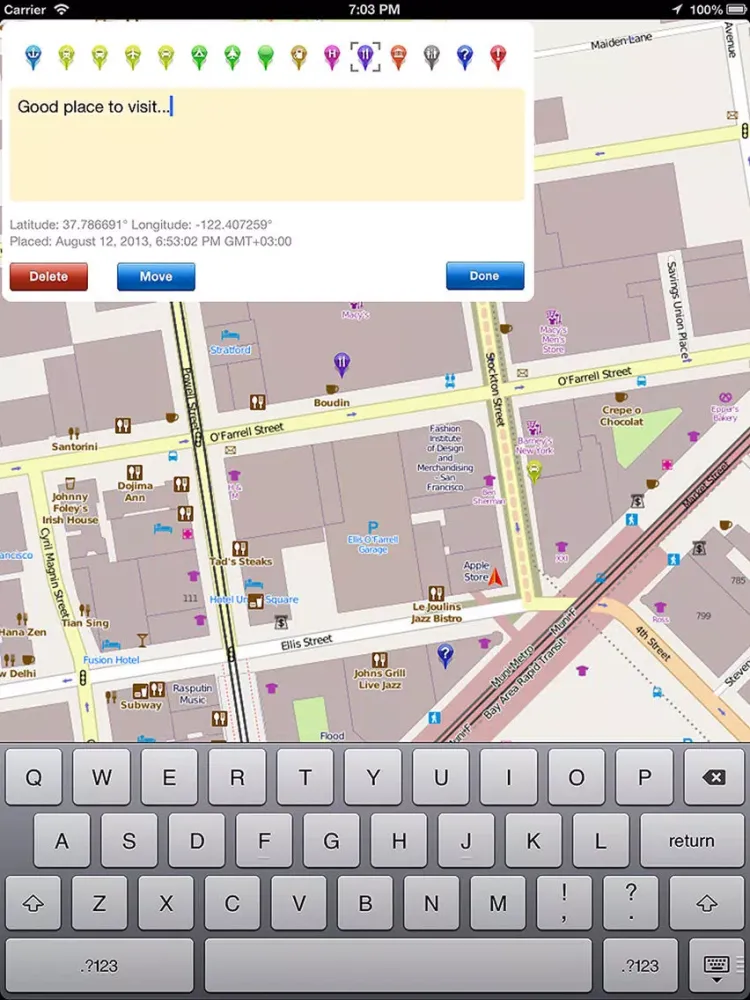Toggle the left shift key
The width and height of the screenshot is (750, 1000).
(x=33, y=903)
